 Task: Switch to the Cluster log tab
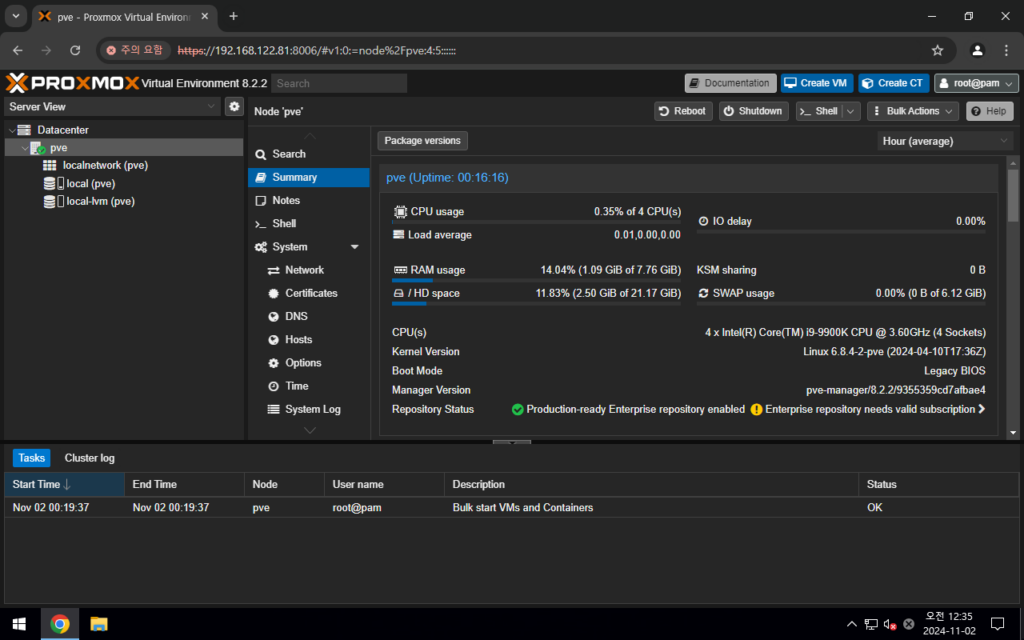(x=90, y=458)
